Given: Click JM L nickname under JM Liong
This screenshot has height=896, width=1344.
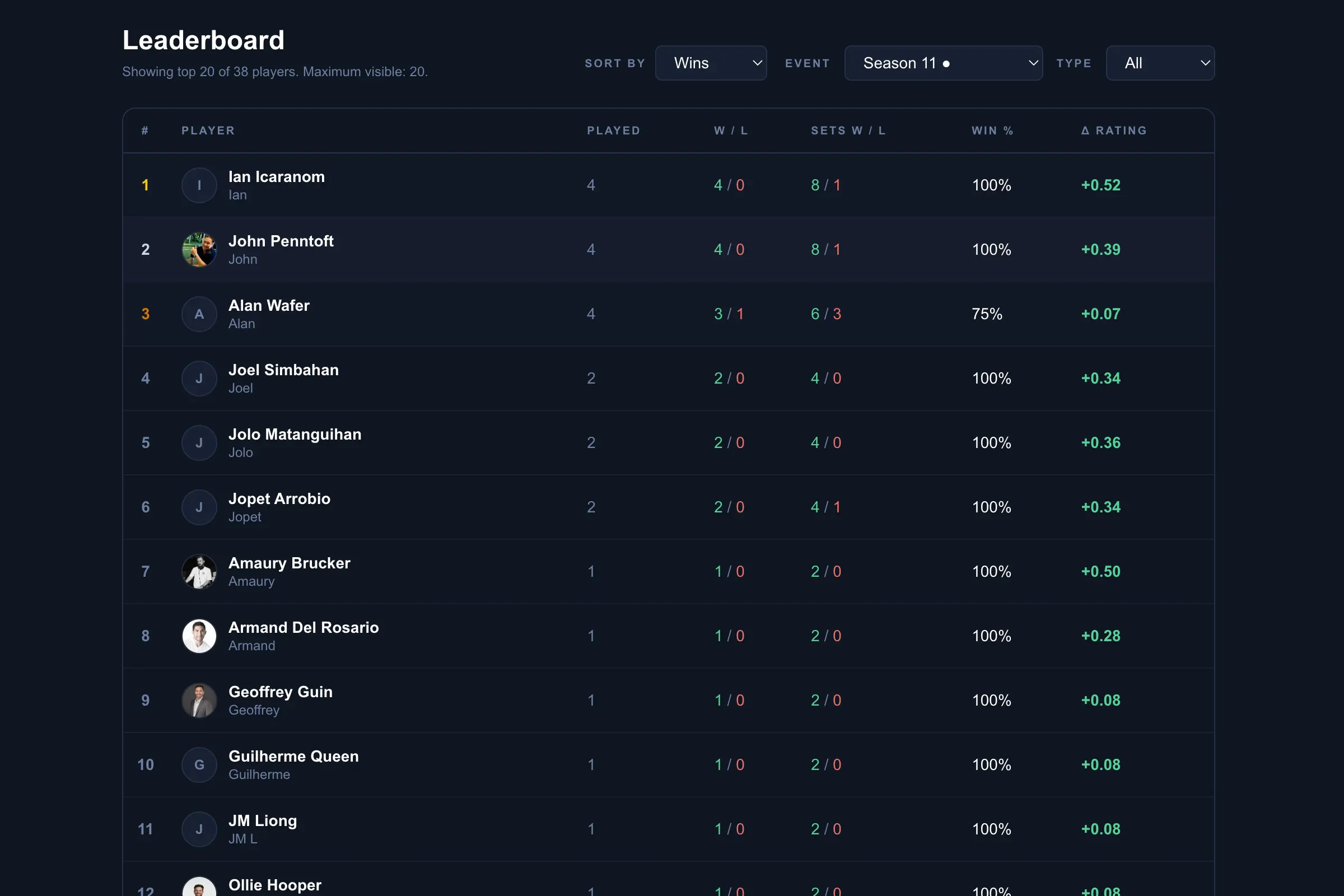Looking at the screenshot, I should pyautogui.click(x=243, y=839).
